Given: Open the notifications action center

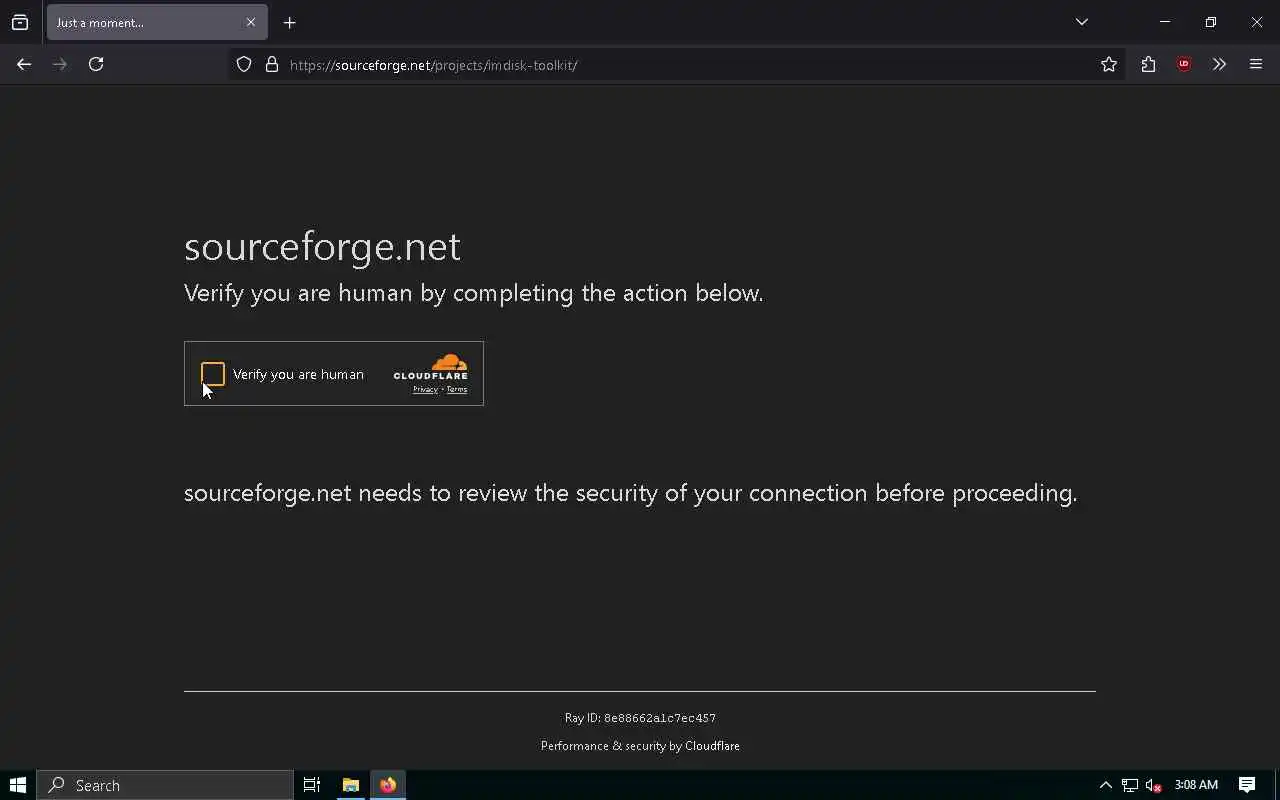Looking at the screenshot, I should (x=1247, y=785).
